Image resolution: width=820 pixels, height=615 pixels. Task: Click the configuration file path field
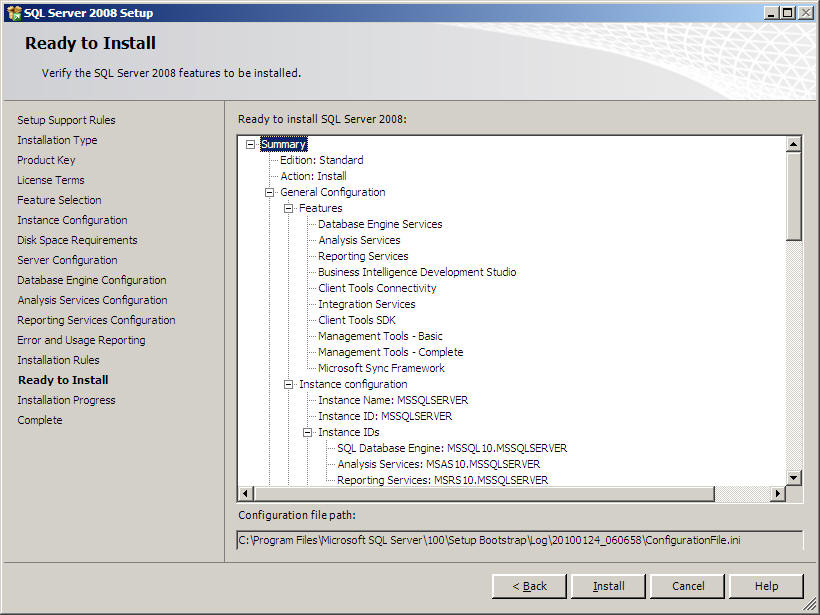coord(520,540)
